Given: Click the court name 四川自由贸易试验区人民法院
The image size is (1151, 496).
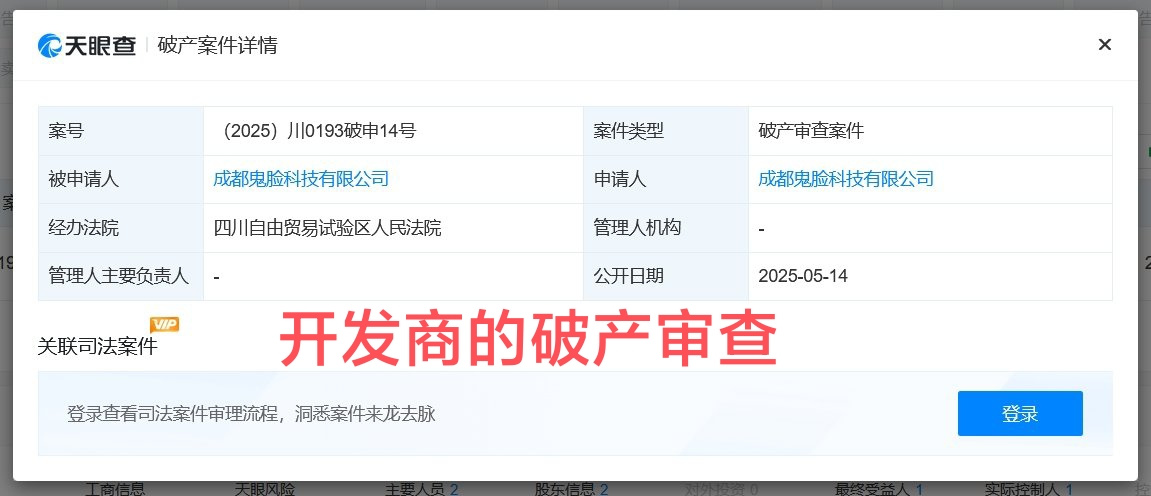Looking at the screenshot, I should [x=327, y=228].
